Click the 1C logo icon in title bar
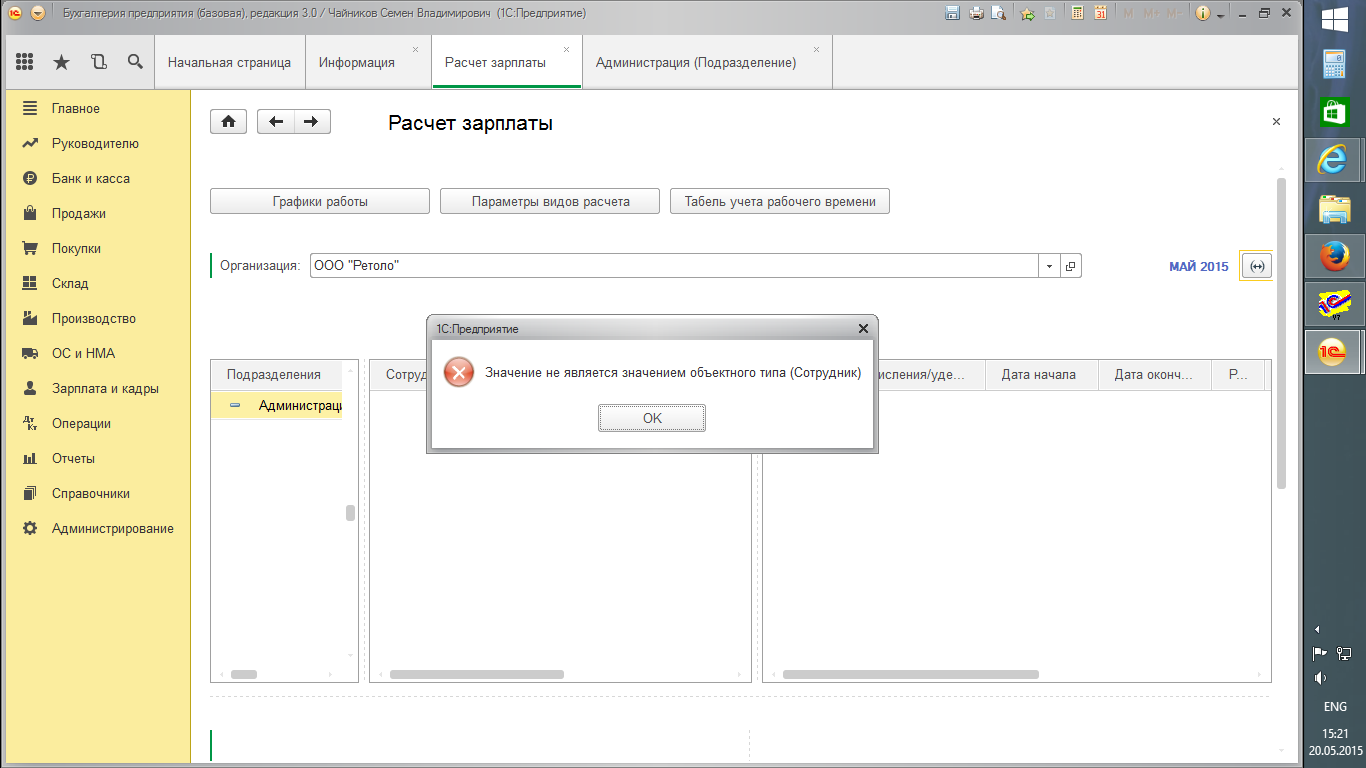This screenshot has width=1366, height=768. [x=15, y=14]
